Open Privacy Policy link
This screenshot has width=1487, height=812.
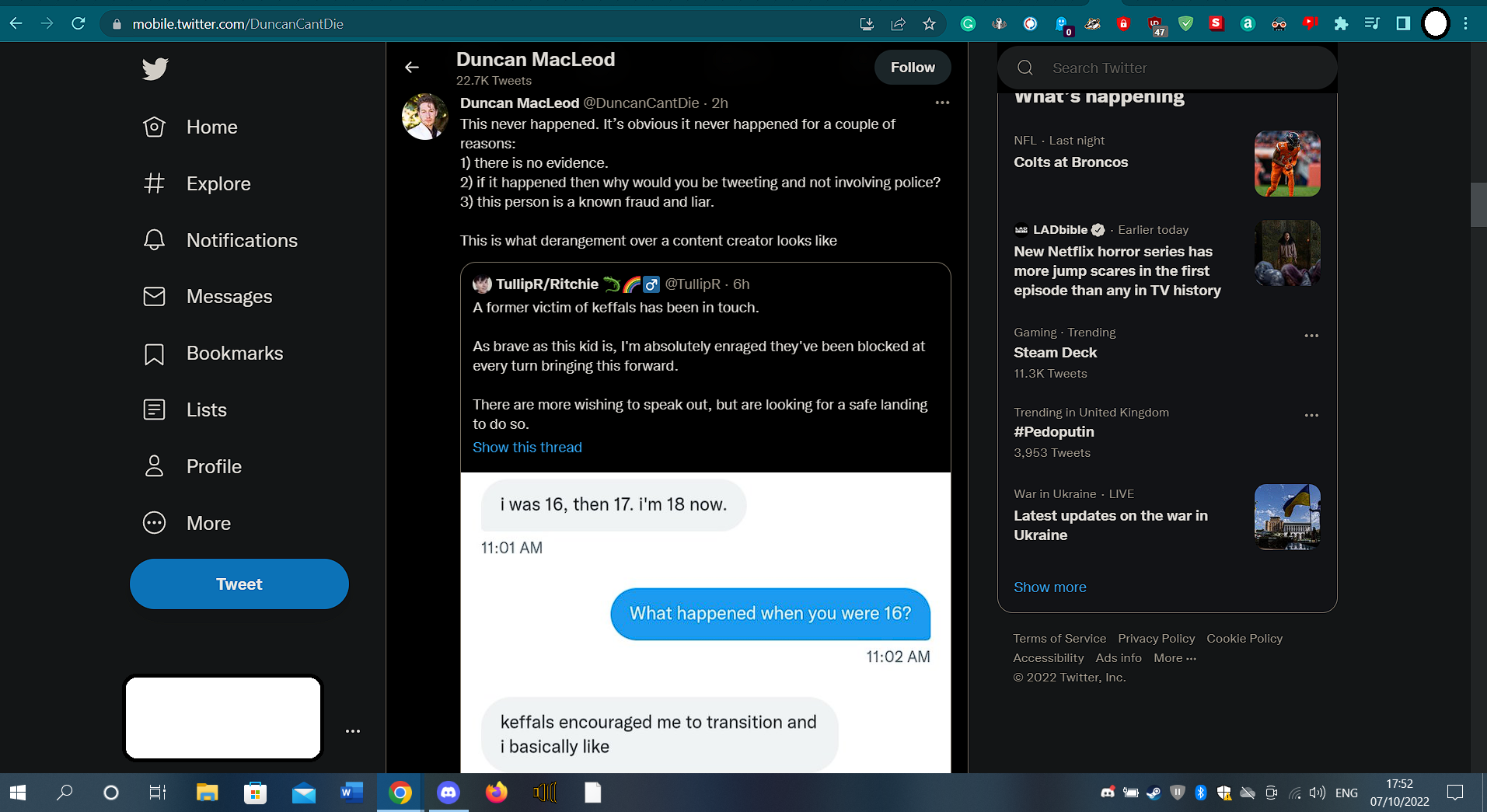(1156, 639)
